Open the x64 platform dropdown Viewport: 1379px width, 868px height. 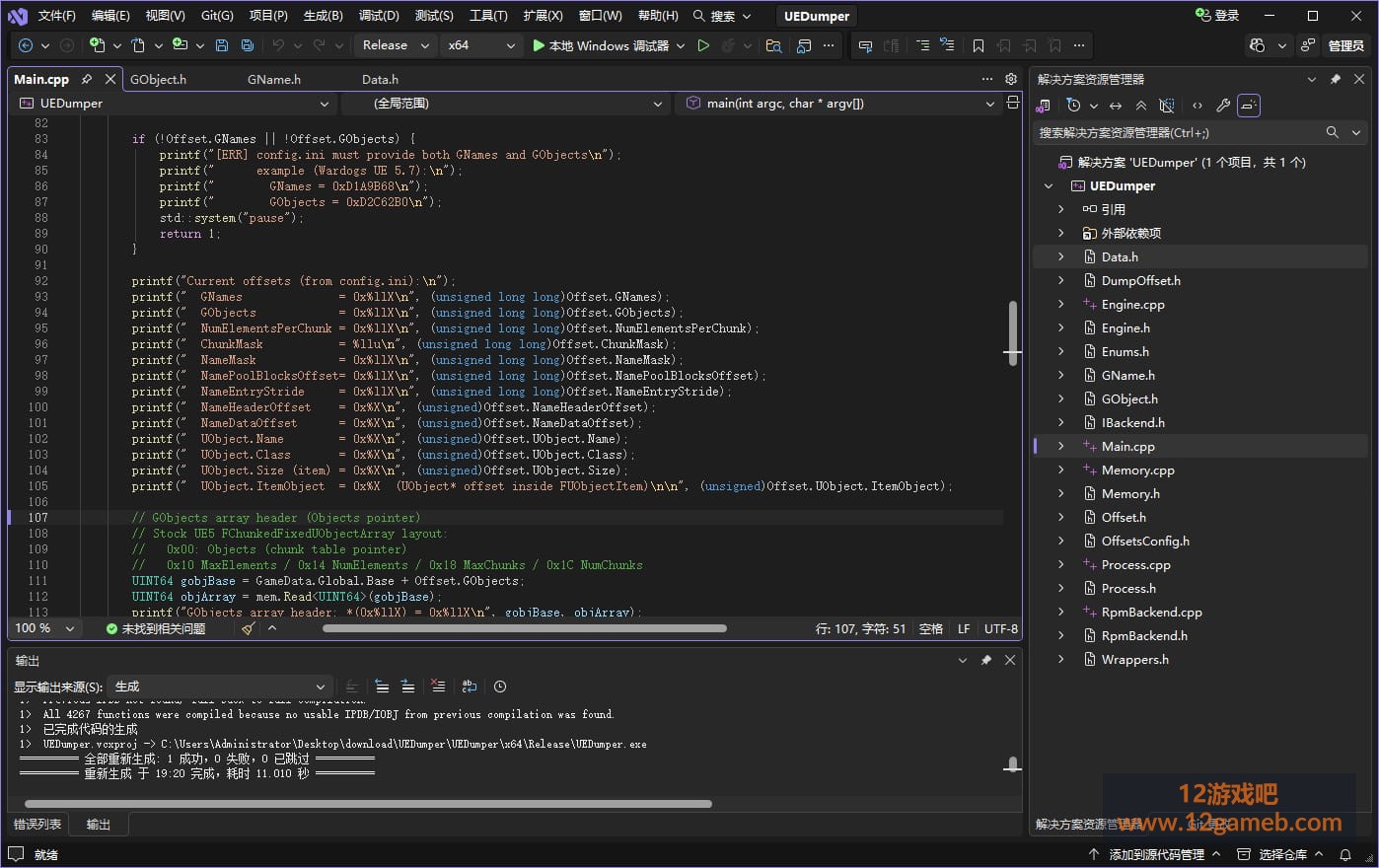coord(481,45)
